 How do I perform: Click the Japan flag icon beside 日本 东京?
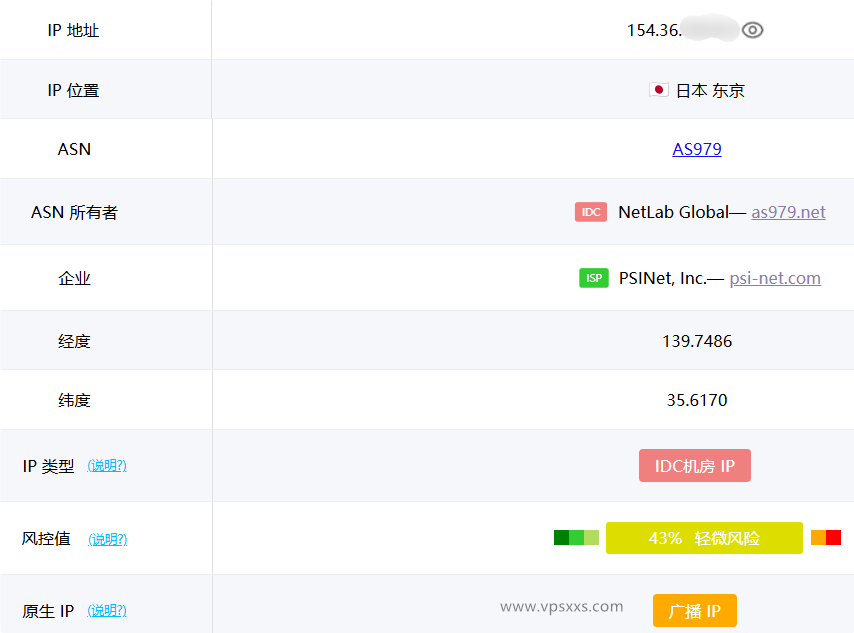[x=658, y=89]
